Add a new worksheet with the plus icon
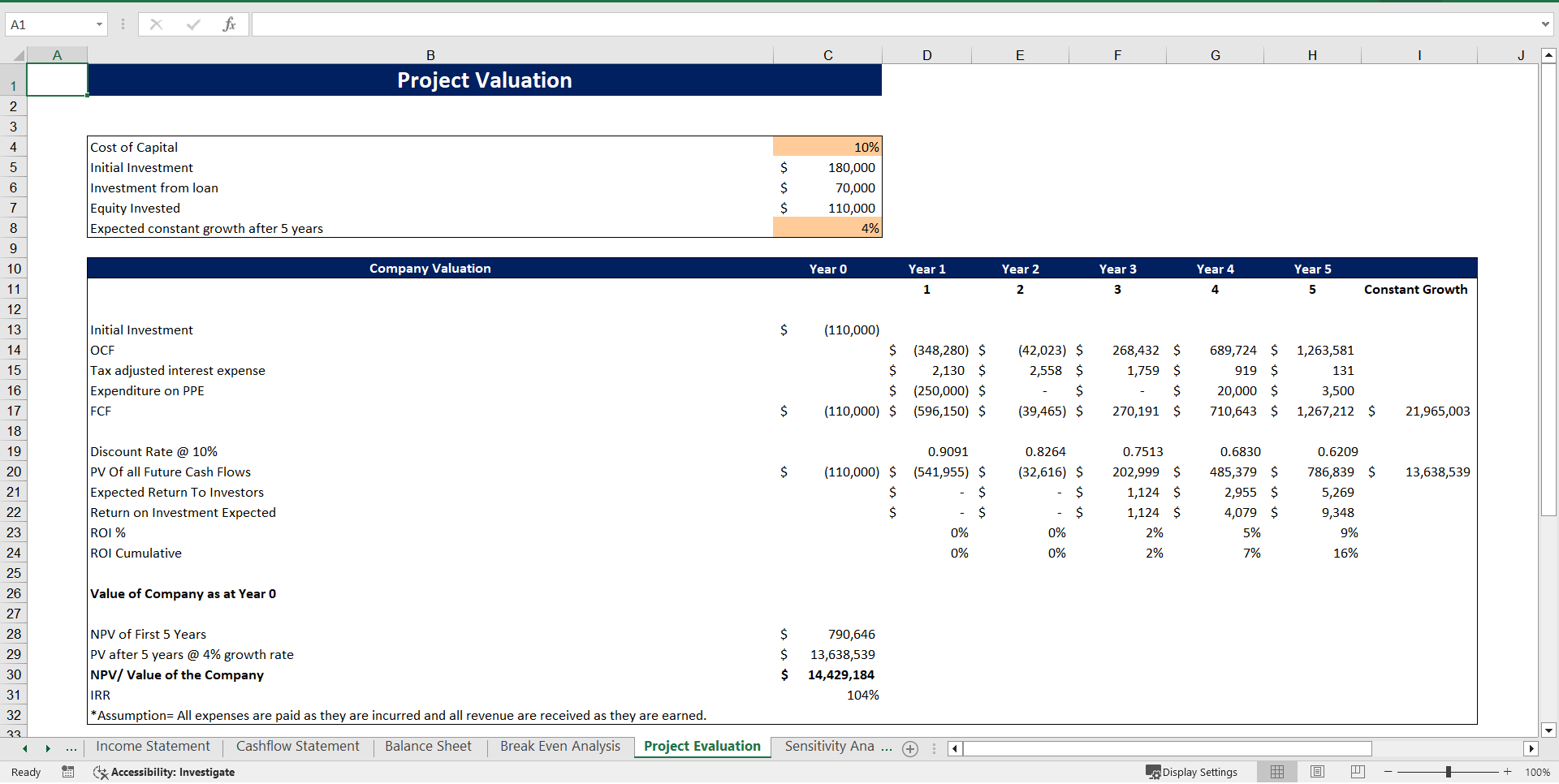Screen dimensions: 1559x784 (910, 749)
